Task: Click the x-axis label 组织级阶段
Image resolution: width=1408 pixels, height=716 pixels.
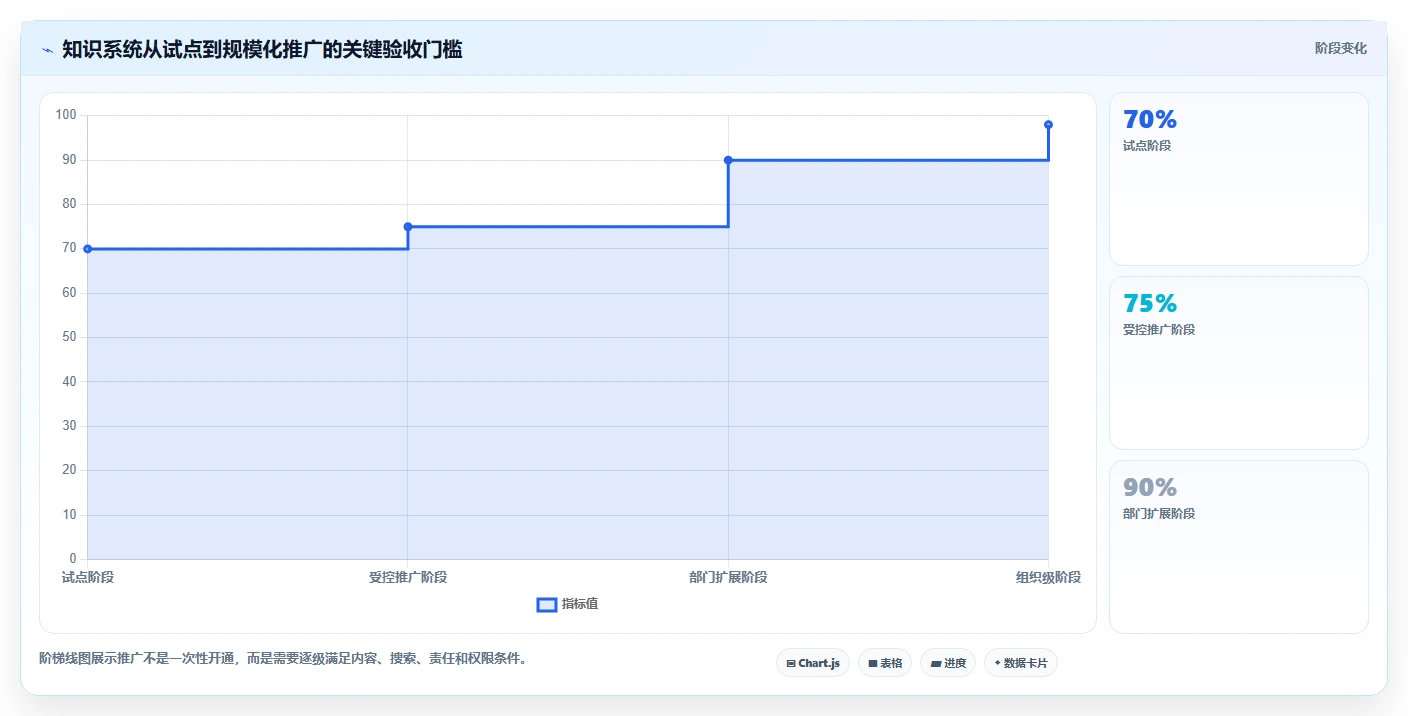Action: click(1048, 577)
